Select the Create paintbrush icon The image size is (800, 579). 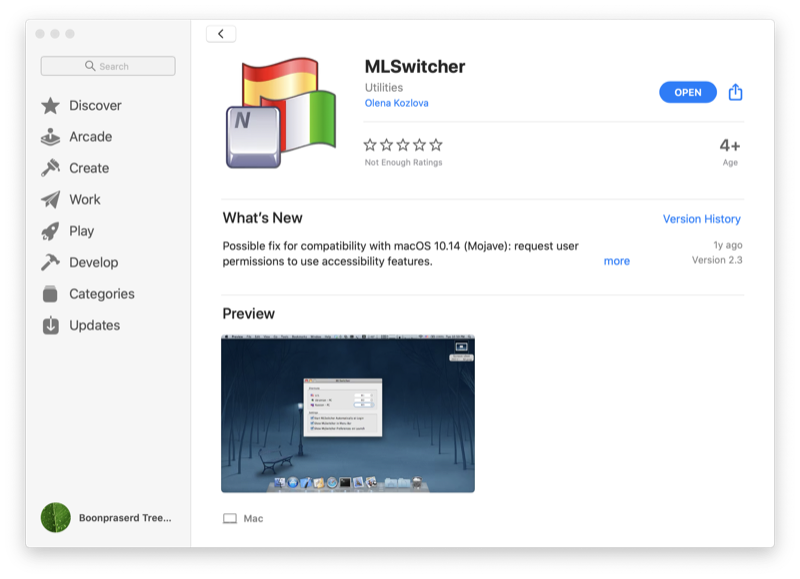[51, 168]
